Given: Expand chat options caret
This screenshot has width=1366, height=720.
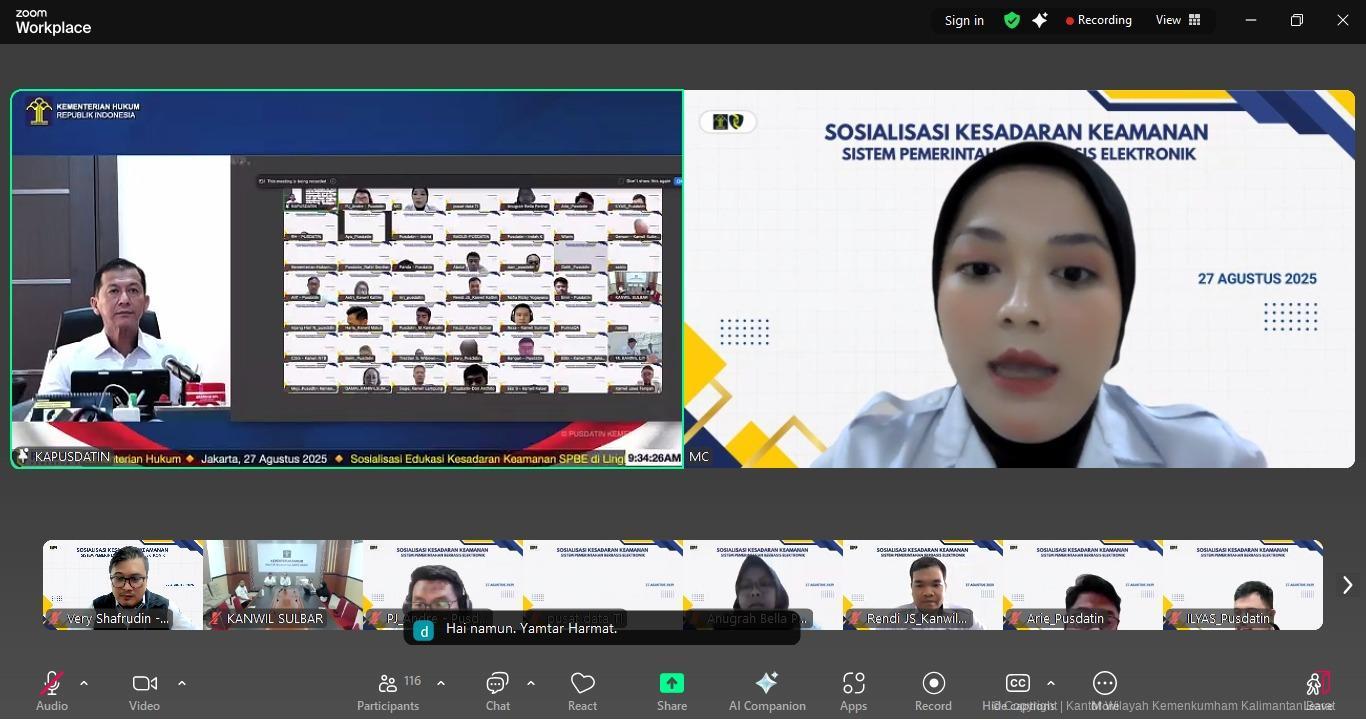Looking at the screenshot, I should point(531,683).
